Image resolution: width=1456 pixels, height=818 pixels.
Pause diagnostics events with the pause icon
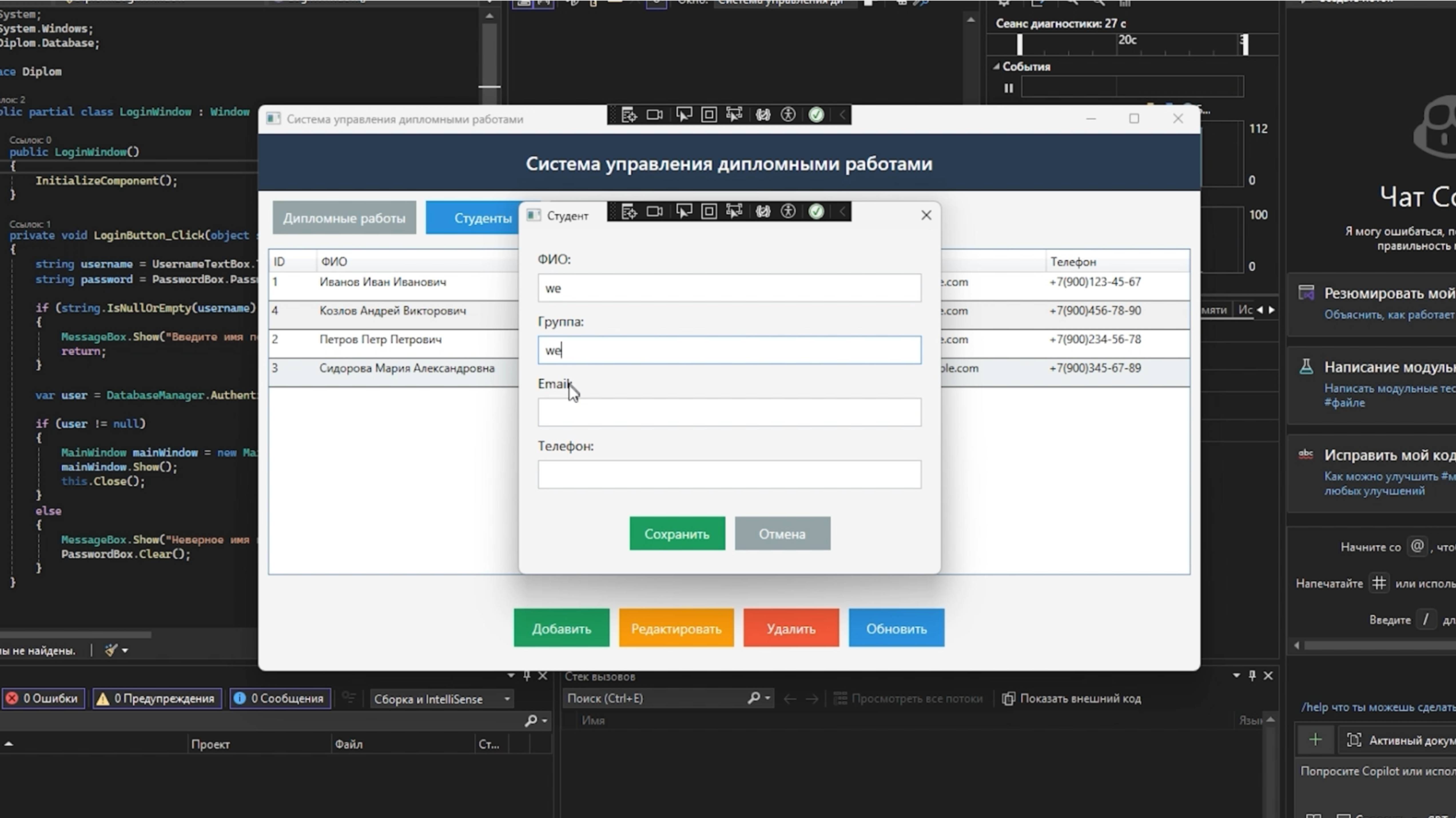[x=1008, y=88]
